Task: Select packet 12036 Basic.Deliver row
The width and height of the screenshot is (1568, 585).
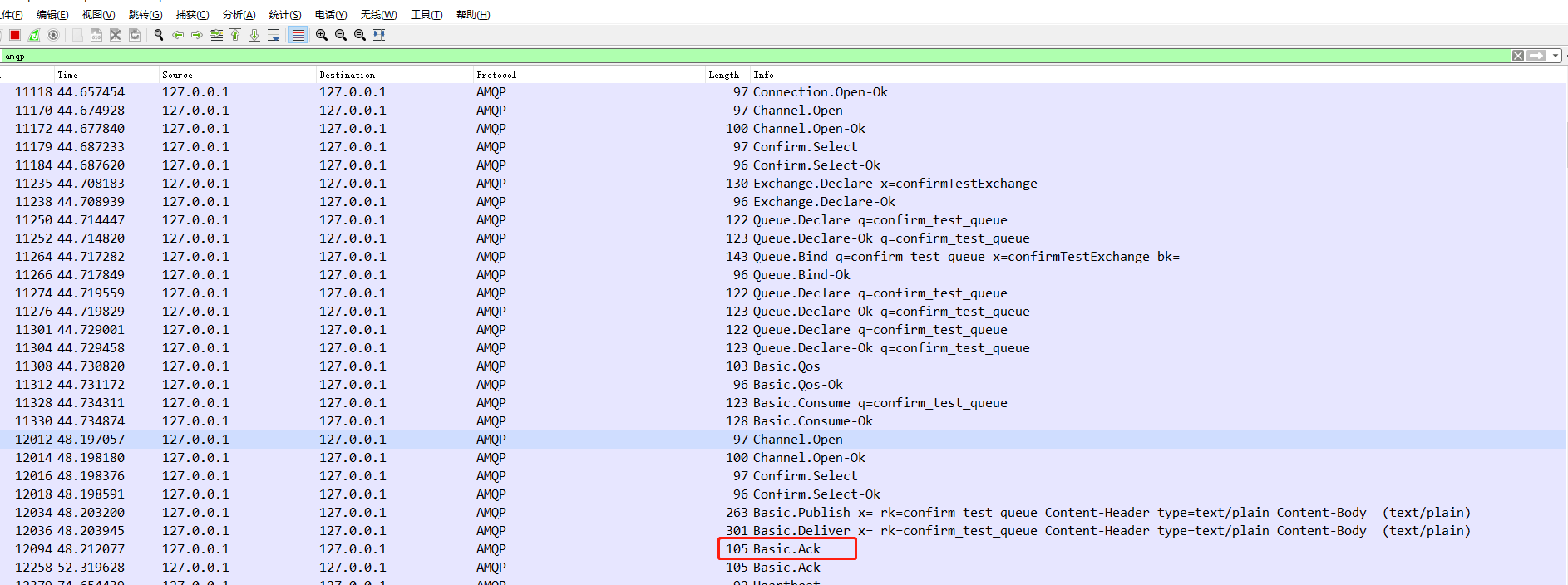Action: pyautogui.click(x=783, y=531)
